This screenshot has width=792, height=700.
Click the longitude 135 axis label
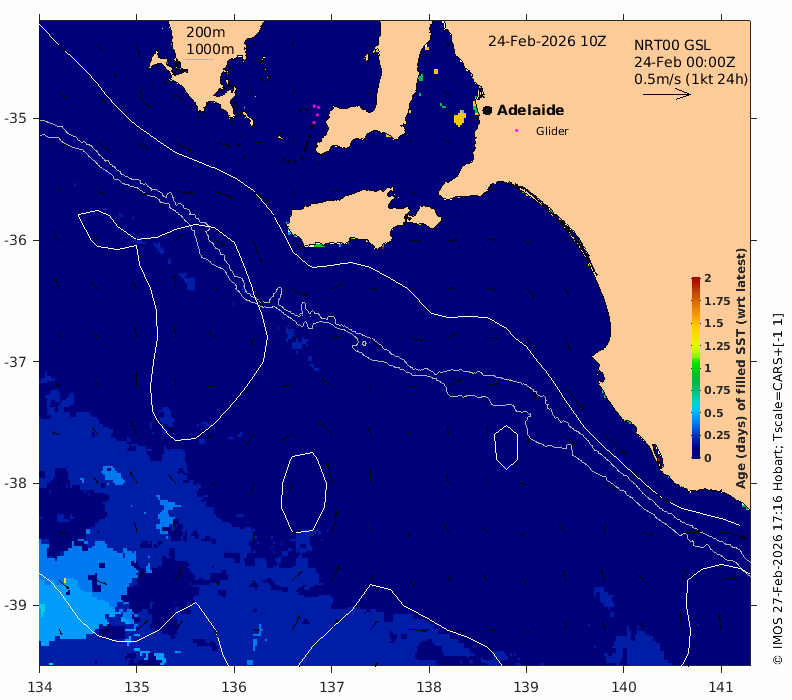(137, 687)
